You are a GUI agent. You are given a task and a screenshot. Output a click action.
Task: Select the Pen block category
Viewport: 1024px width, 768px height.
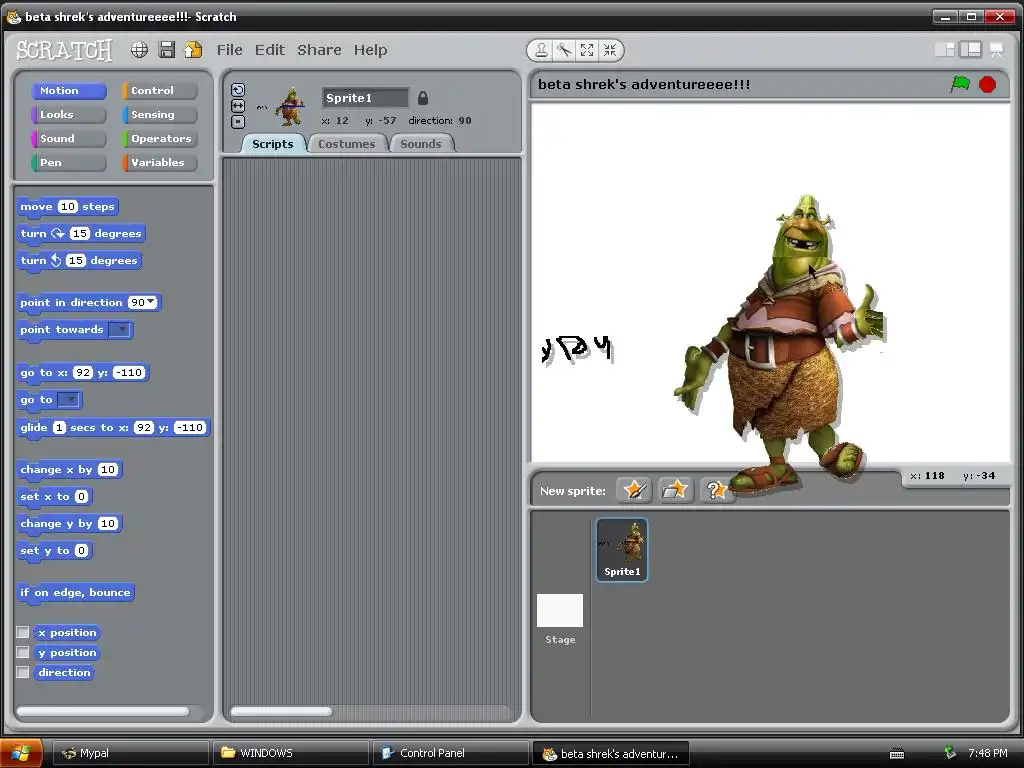69,162
